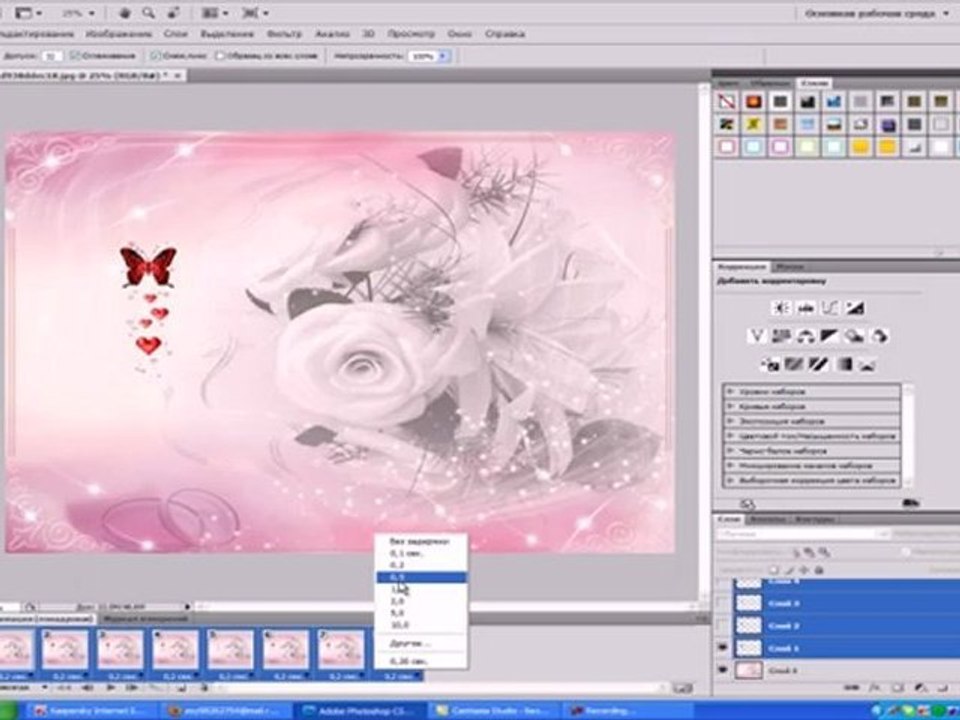
Task: Hide the Слой 1 layer eye icon
Action: pos(722,647)
